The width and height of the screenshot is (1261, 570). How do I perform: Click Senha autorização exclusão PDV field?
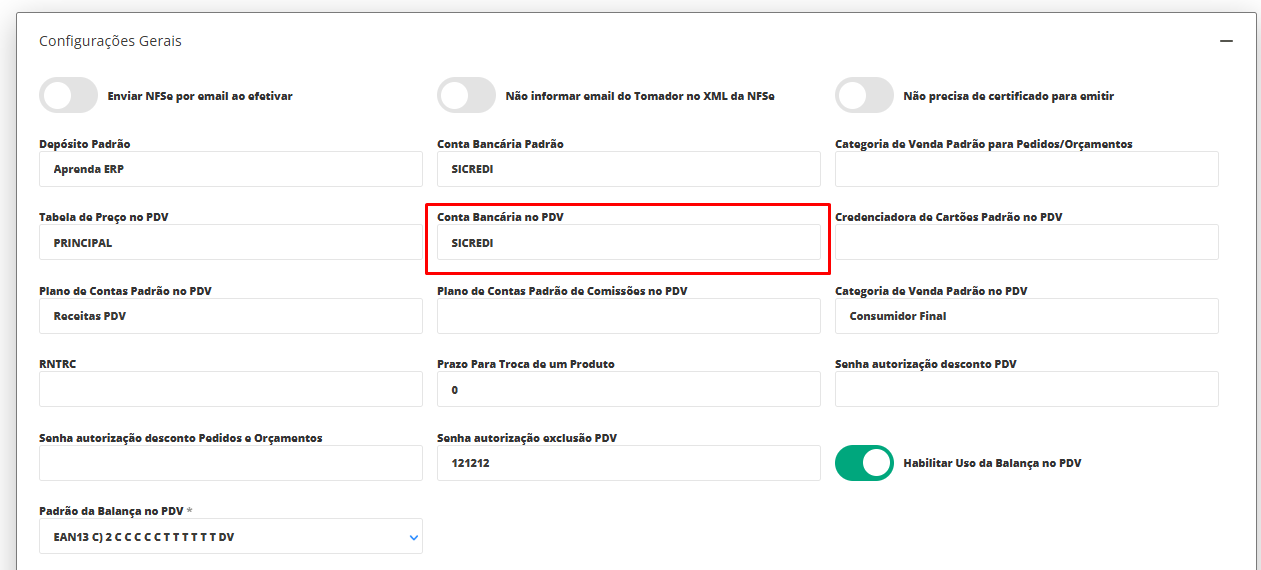click(628, 463)
